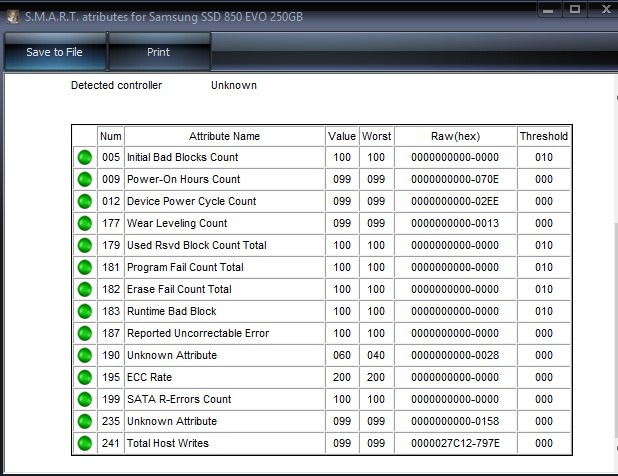Click green status icon for Erase Fail Count Total
The height and width of the screenshot is (476, 618).
coord(85,290)
